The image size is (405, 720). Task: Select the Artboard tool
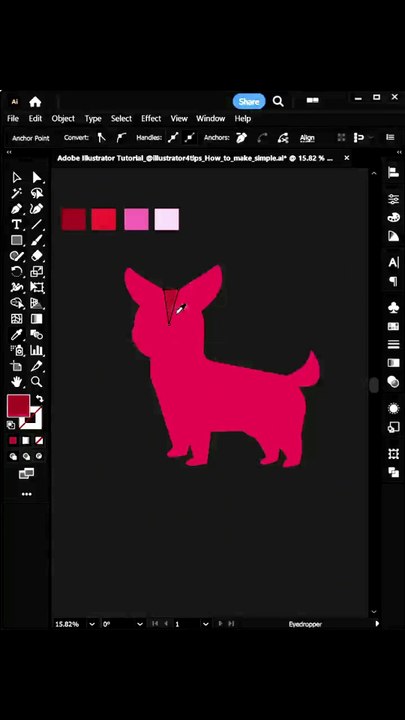17,366
